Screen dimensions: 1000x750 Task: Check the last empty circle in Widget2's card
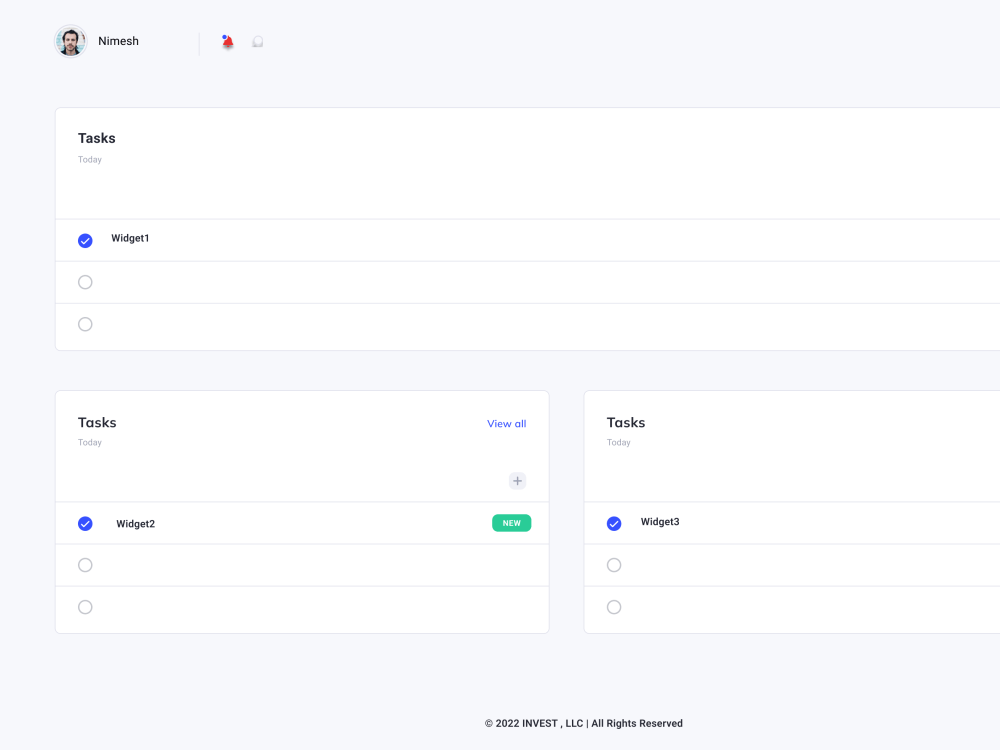click(85, 607)
